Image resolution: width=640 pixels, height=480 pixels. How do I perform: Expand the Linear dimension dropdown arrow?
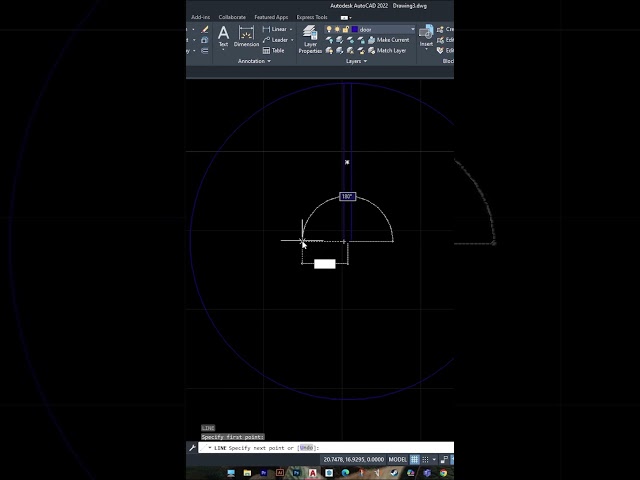(x=291, y=29)
